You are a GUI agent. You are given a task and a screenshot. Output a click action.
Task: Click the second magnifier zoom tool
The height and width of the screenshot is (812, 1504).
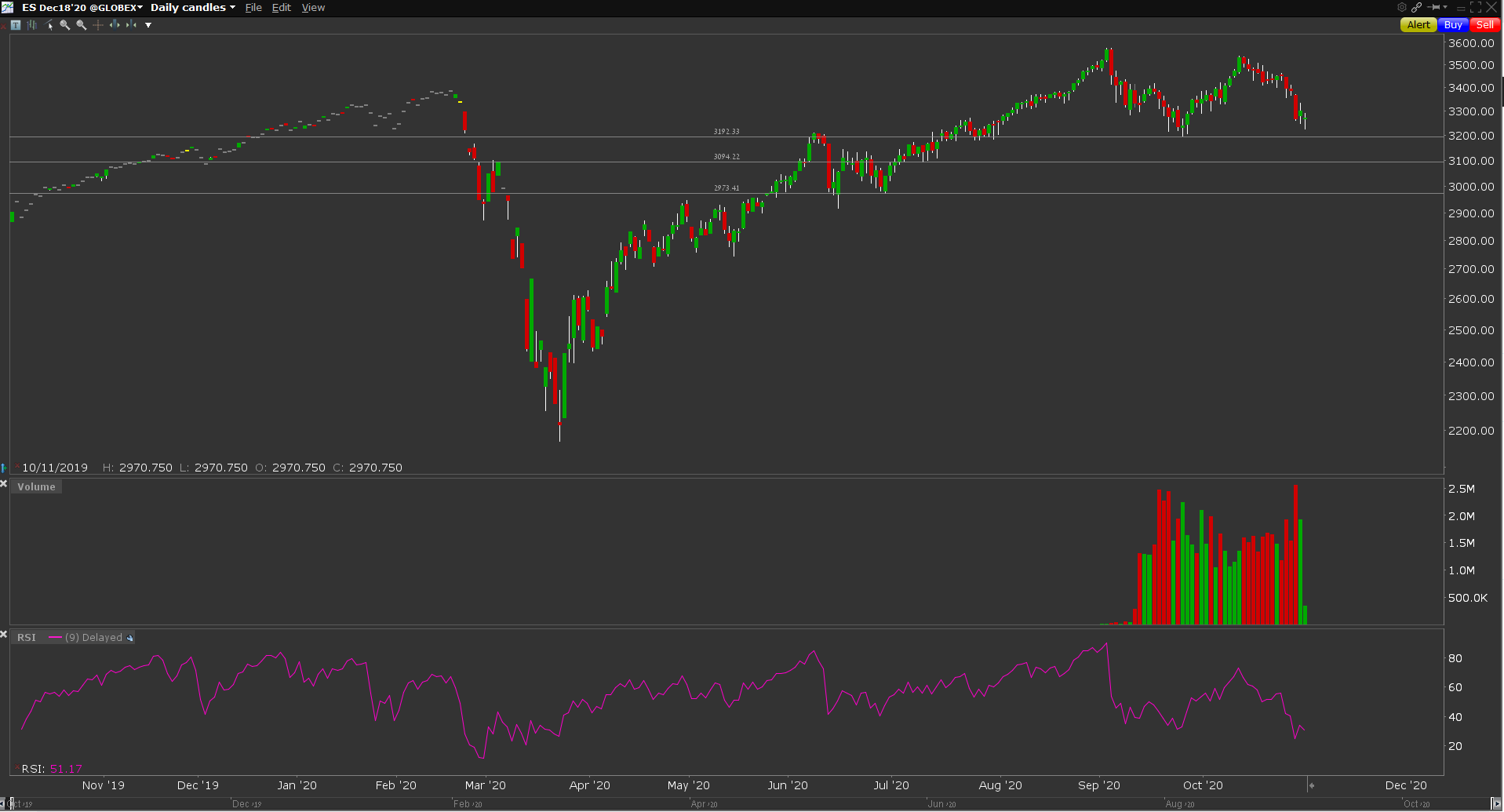tap(82, 25)
